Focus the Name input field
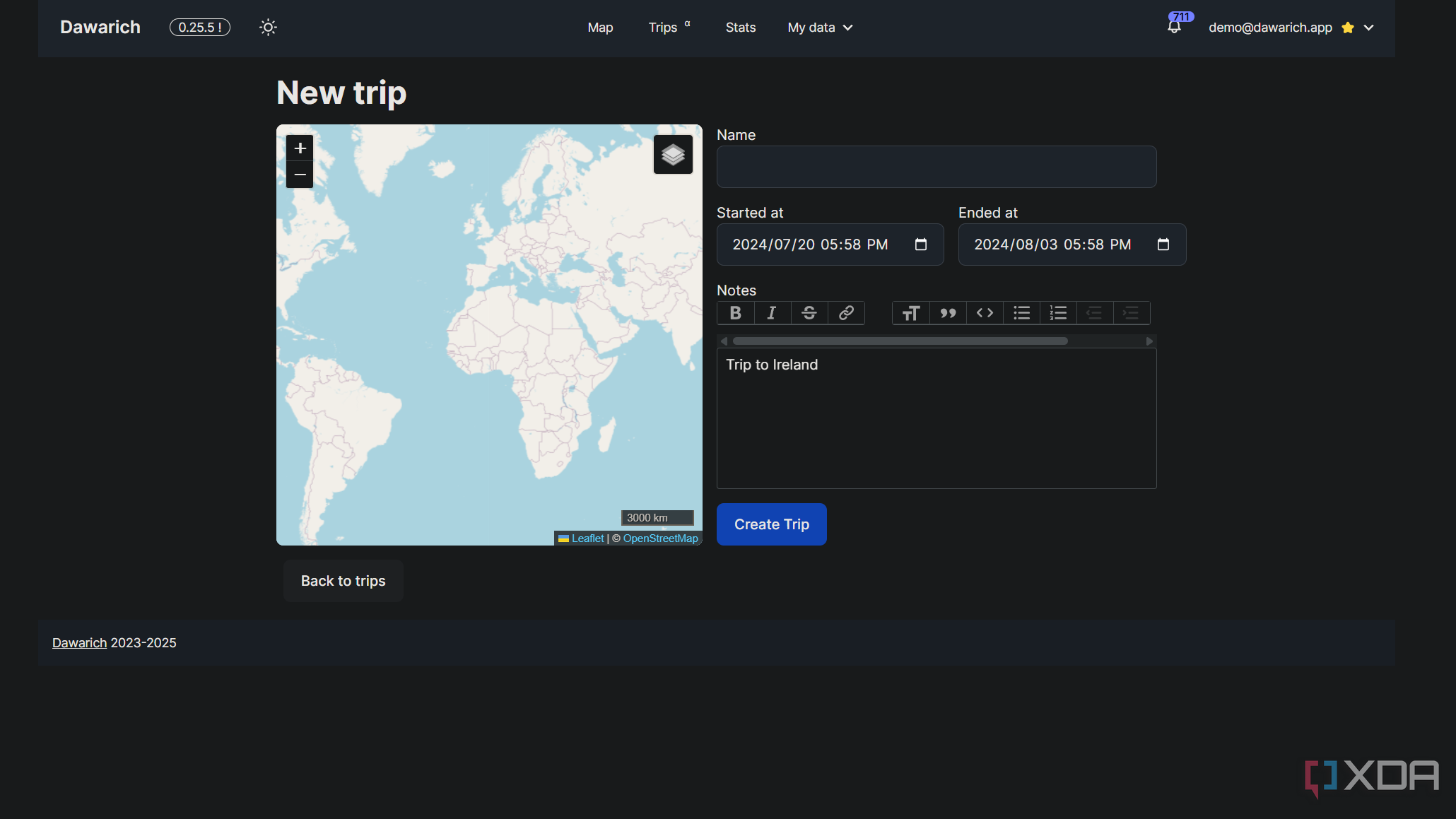This screenshot has width=1456, height=819. click(x=937, y=167)
